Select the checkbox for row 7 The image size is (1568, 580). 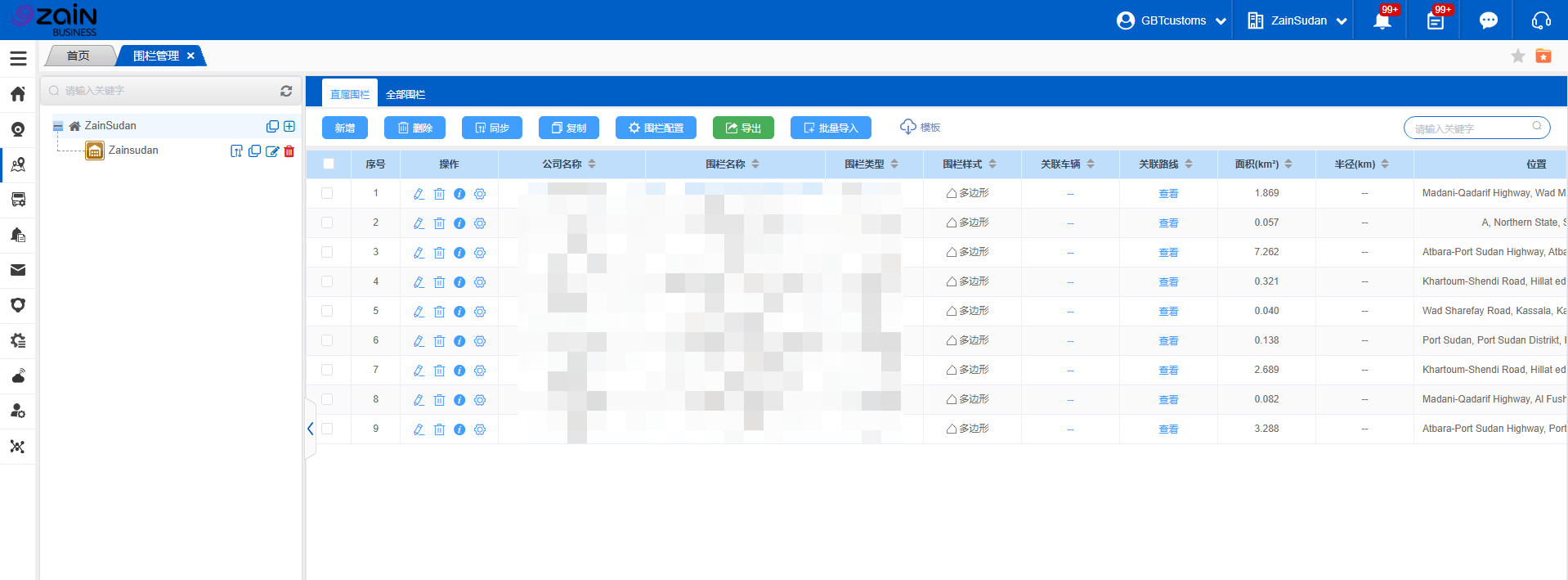[x=327, y=370]
